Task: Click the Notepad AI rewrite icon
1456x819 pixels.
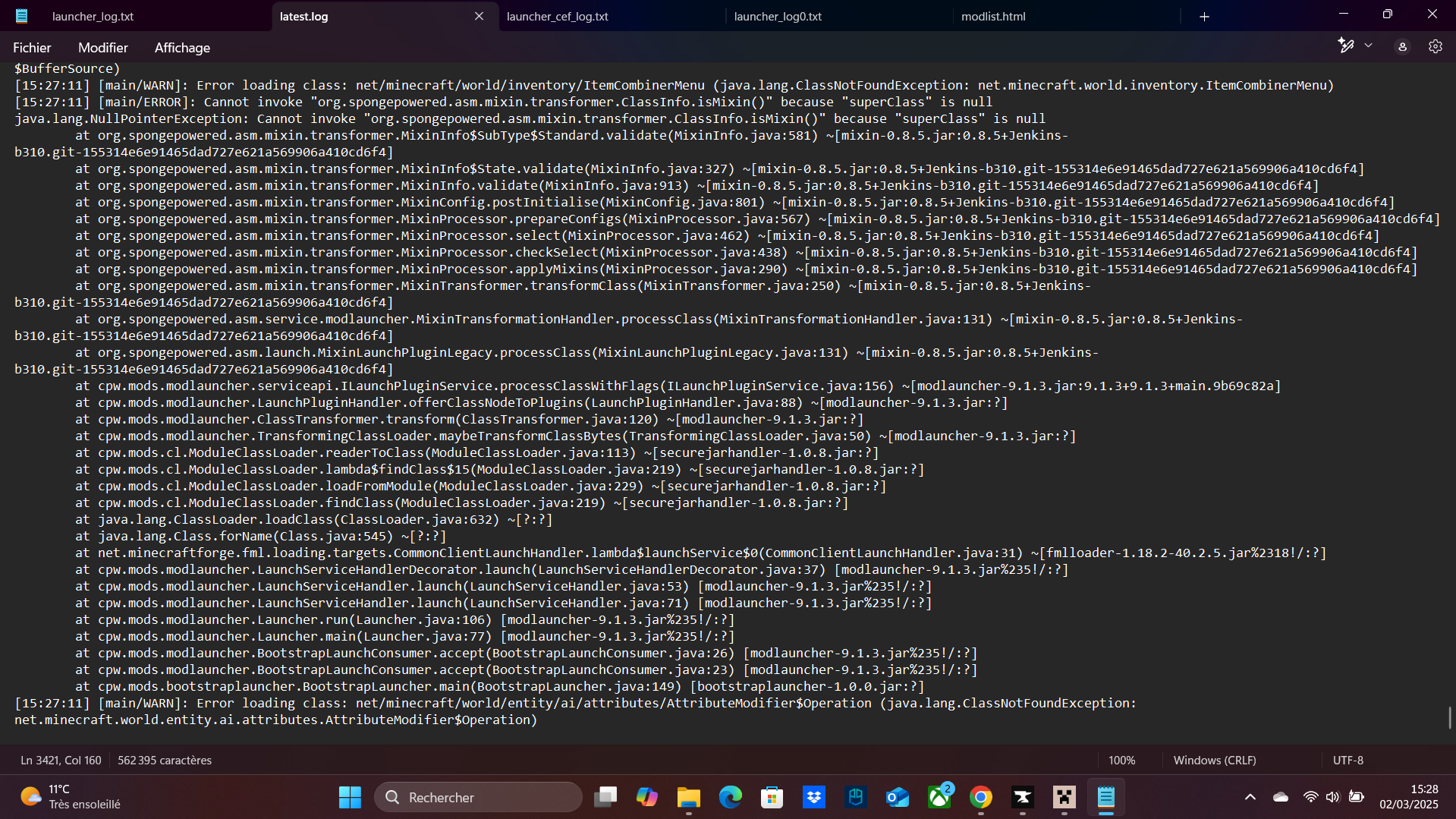Action: pyautogui.click(x=1346, y=46)
